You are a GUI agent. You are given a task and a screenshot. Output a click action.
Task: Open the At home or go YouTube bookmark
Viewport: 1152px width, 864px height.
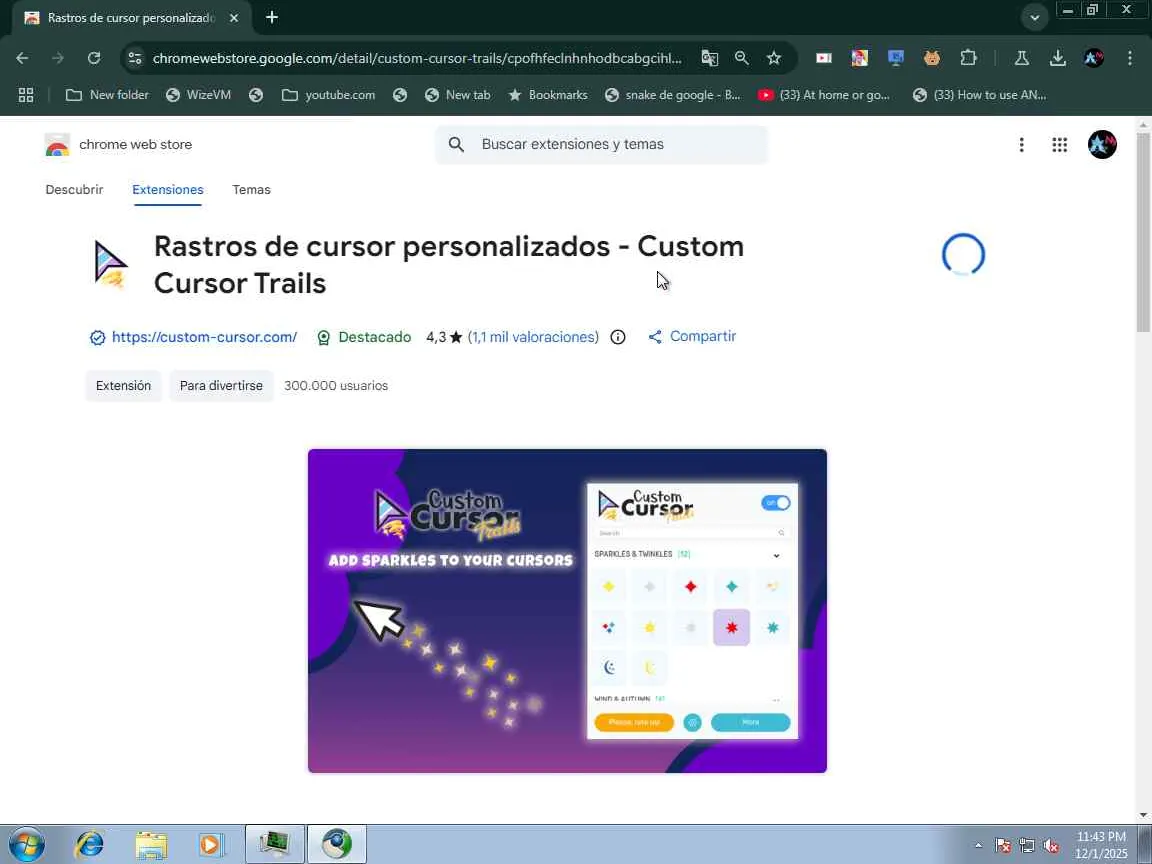824,95
